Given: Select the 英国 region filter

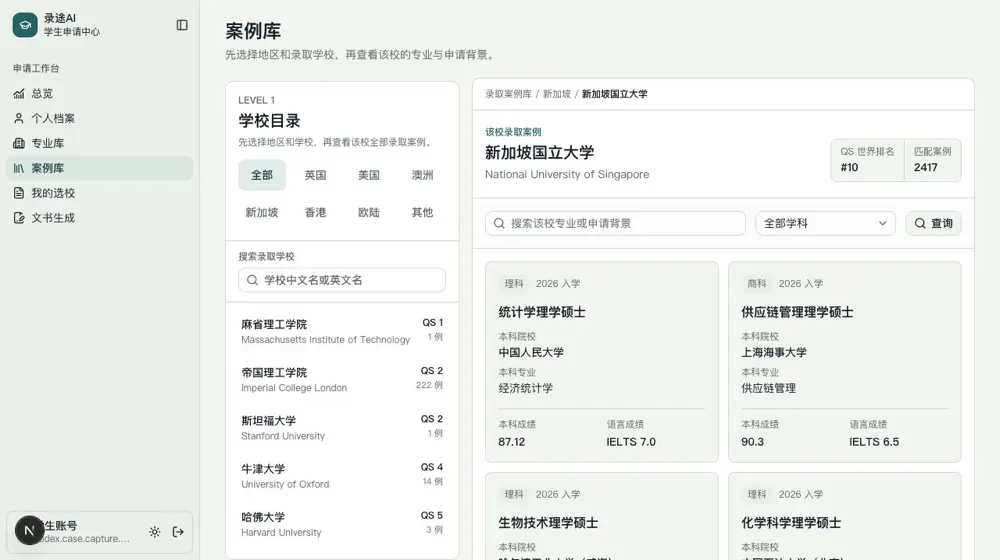Looking at the screenshot, I should tap(315, 175).
